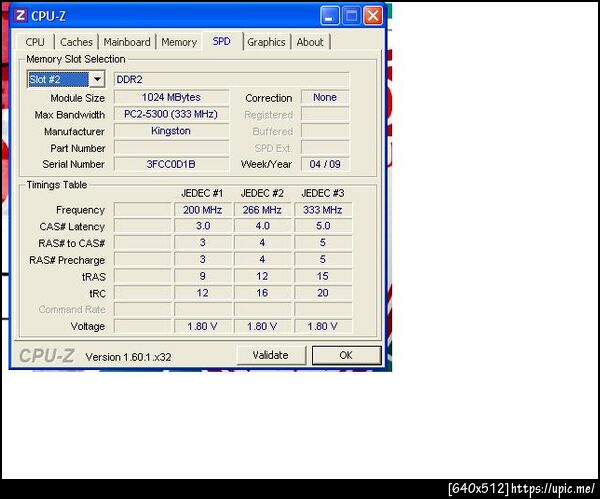Click the DDR2 memory type field
The image size is (600, 499).
[232, 80]
